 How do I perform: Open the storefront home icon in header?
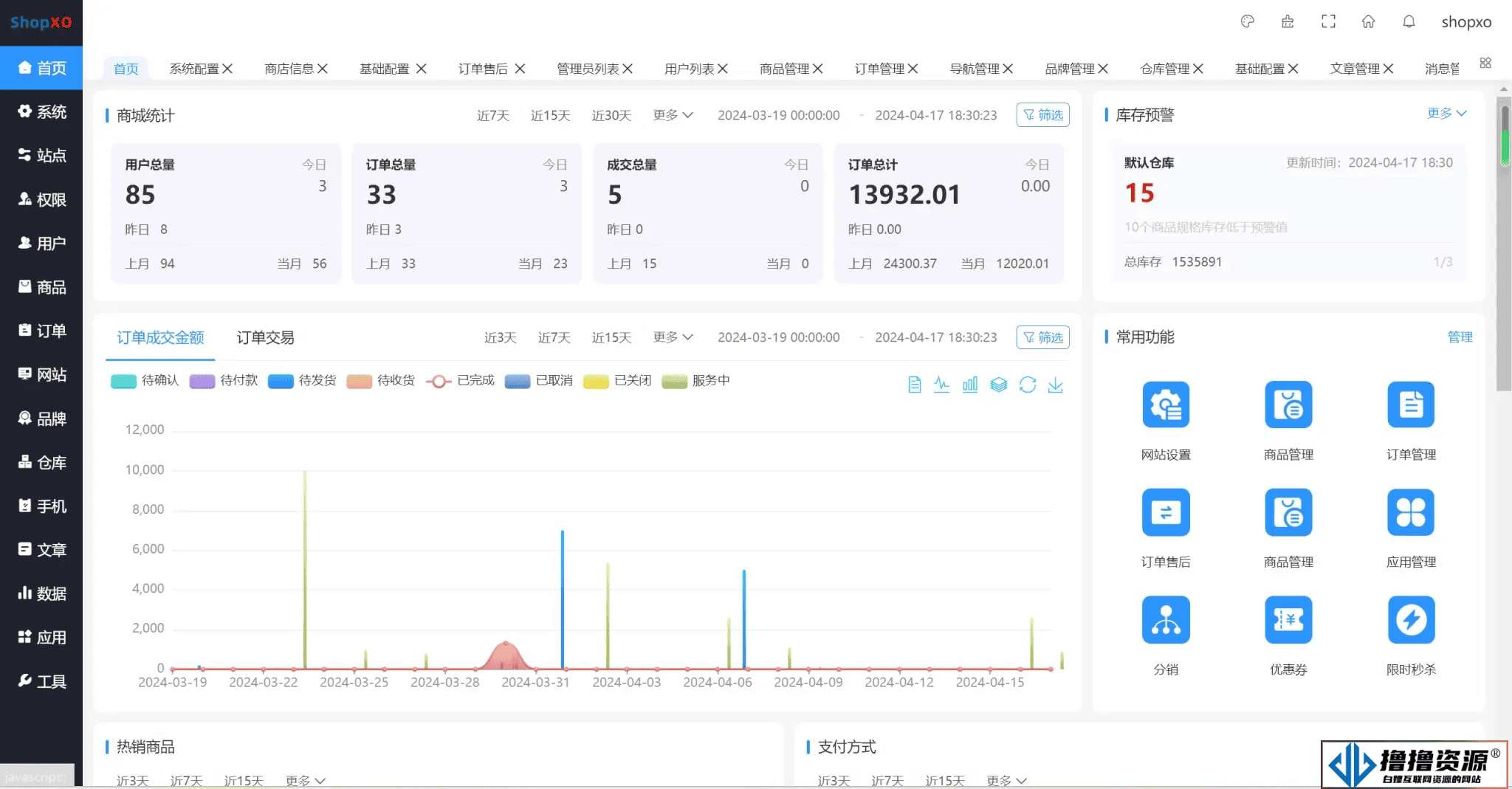[x=1368, y=21]
